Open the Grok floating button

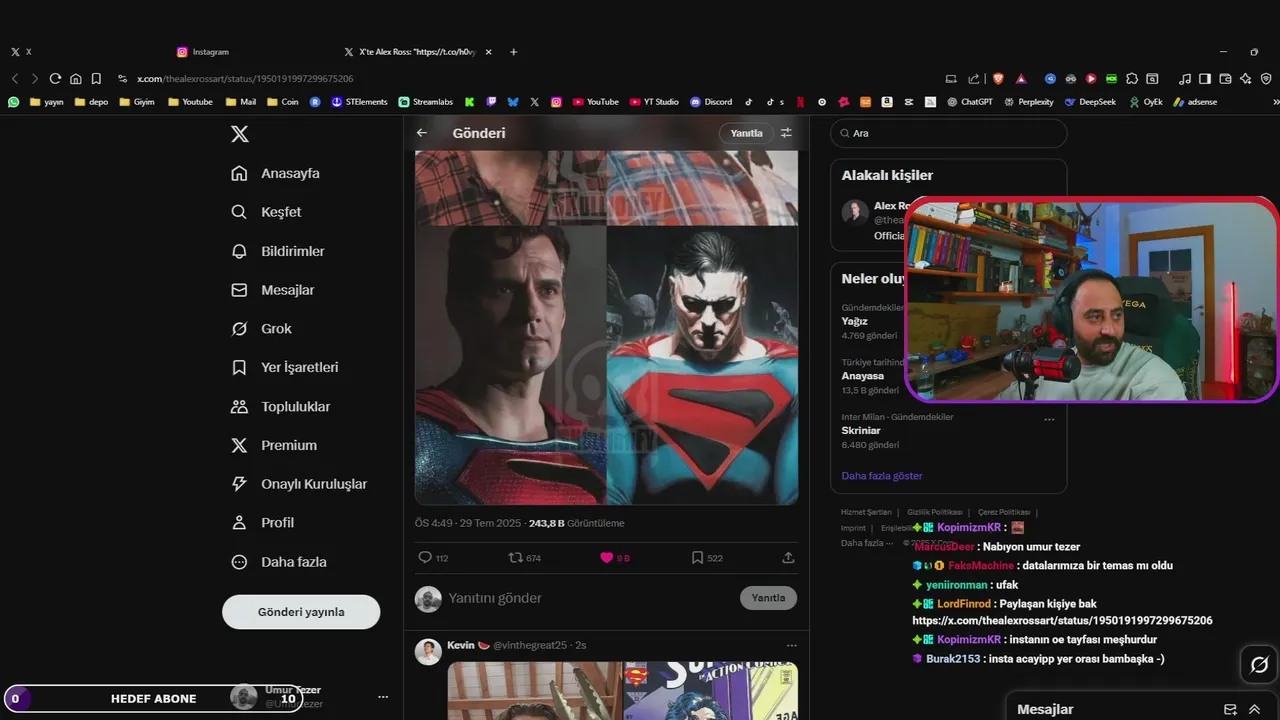tap(1259, 665)
